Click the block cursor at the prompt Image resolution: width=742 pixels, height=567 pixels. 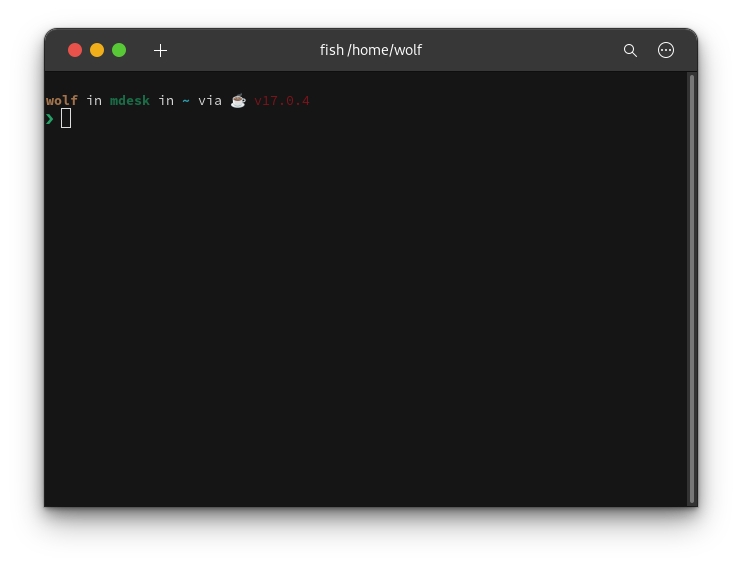pos(66,119)
